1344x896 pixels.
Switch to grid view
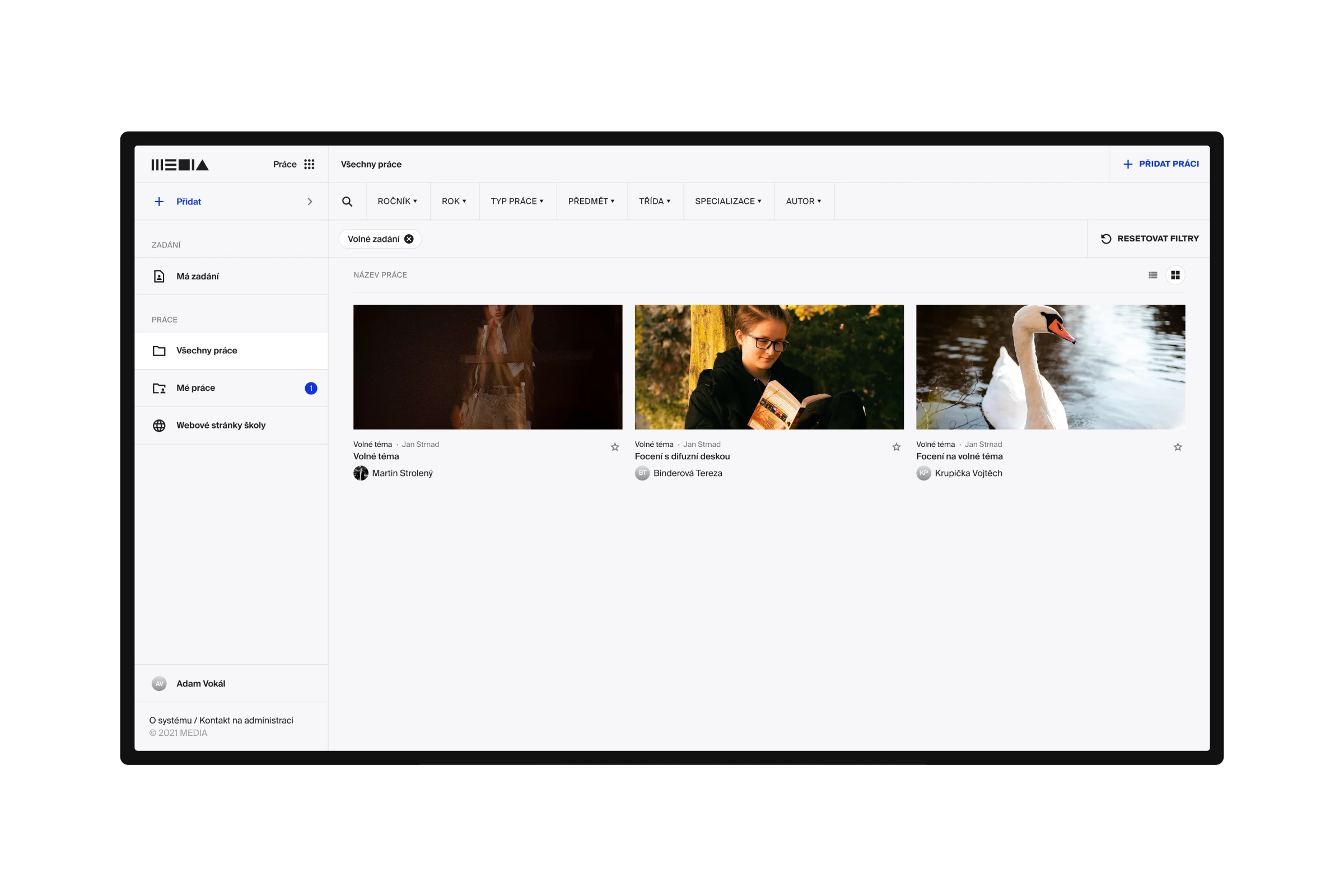pyautogui.click(x=1175, y=275)
